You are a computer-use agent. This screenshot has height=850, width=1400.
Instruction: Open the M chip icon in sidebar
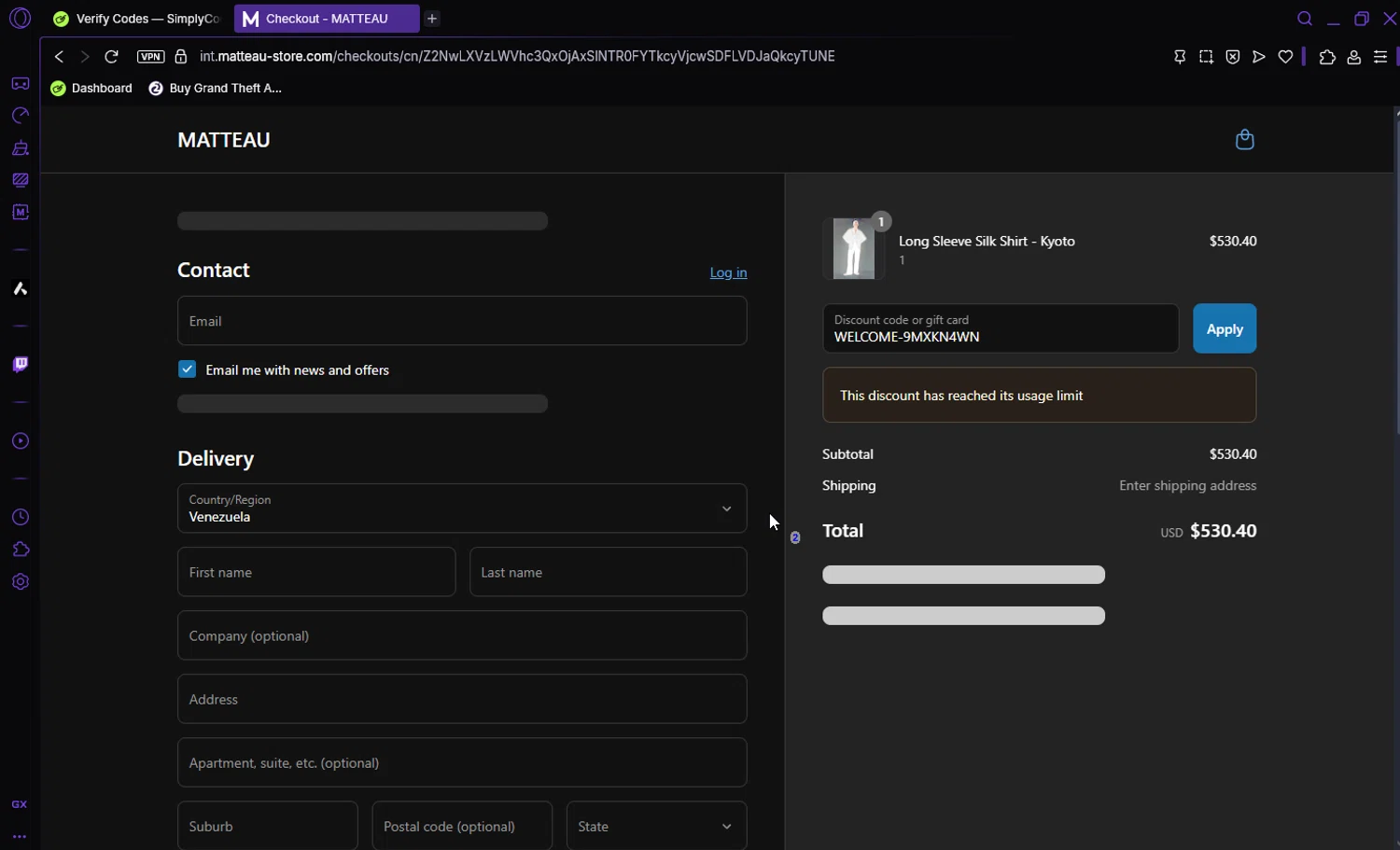pos(20,213)
